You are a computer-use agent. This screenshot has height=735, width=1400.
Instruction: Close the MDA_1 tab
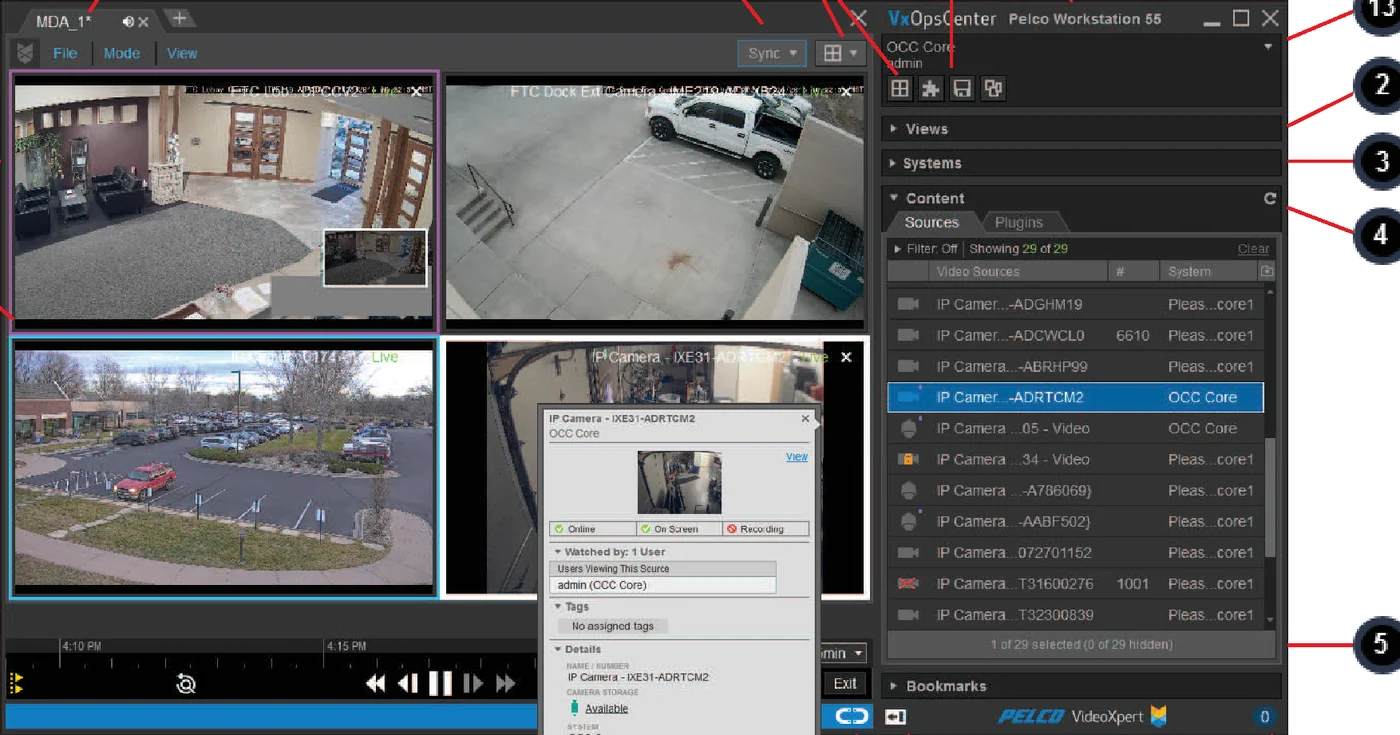pyautogui.click(x=144, y=21)
